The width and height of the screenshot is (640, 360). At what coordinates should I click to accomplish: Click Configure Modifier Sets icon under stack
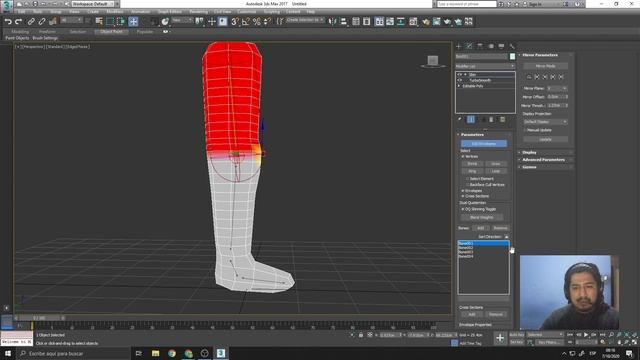pos(502,119)
